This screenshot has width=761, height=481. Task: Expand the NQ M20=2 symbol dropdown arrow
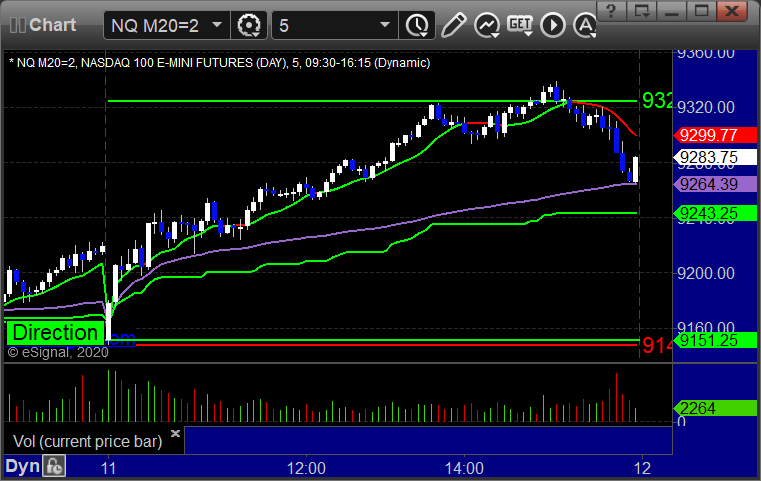click(x=217, y=24)
